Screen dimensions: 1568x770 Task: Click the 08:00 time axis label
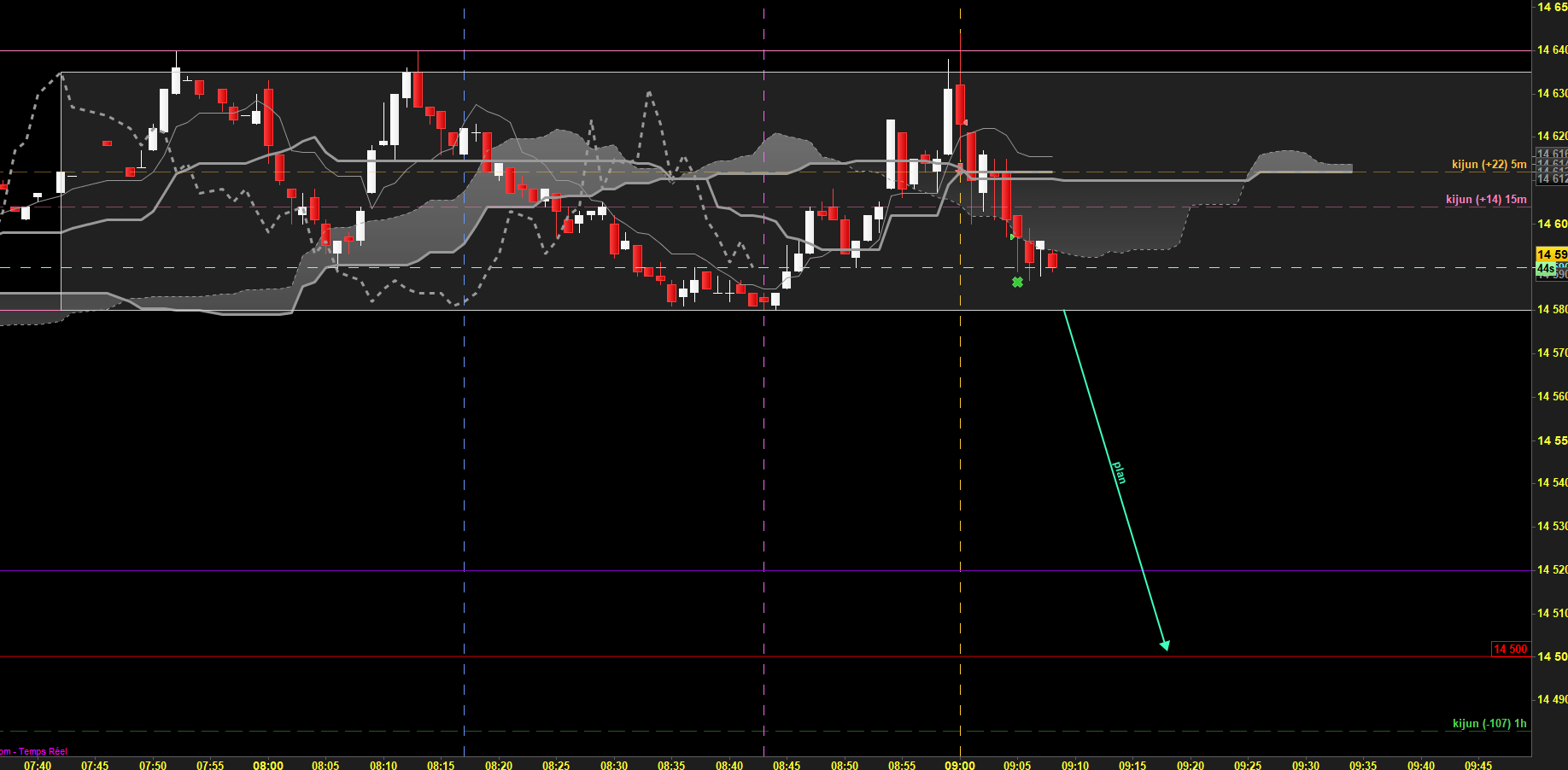pos(268,765)
